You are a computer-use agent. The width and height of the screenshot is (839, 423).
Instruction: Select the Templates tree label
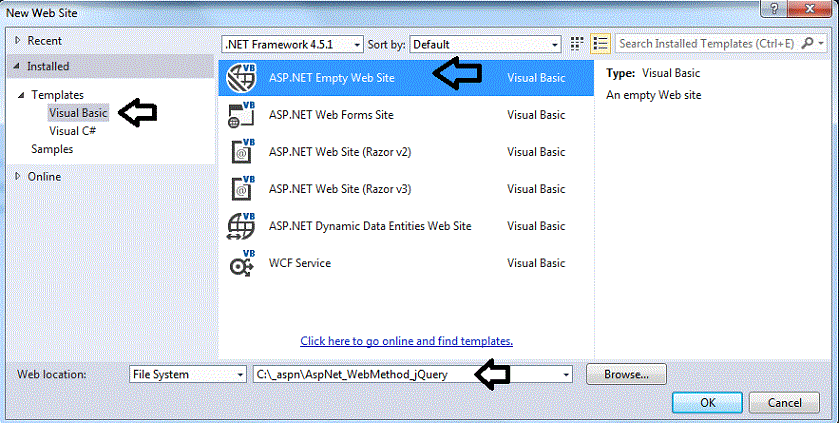[x=57, y=95]
